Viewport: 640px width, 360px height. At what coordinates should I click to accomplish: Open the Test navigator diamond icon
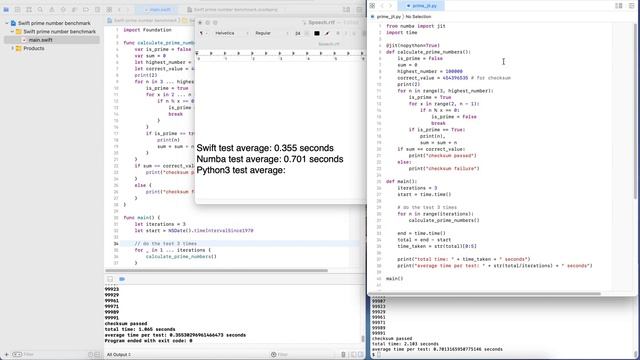[63, 9]
